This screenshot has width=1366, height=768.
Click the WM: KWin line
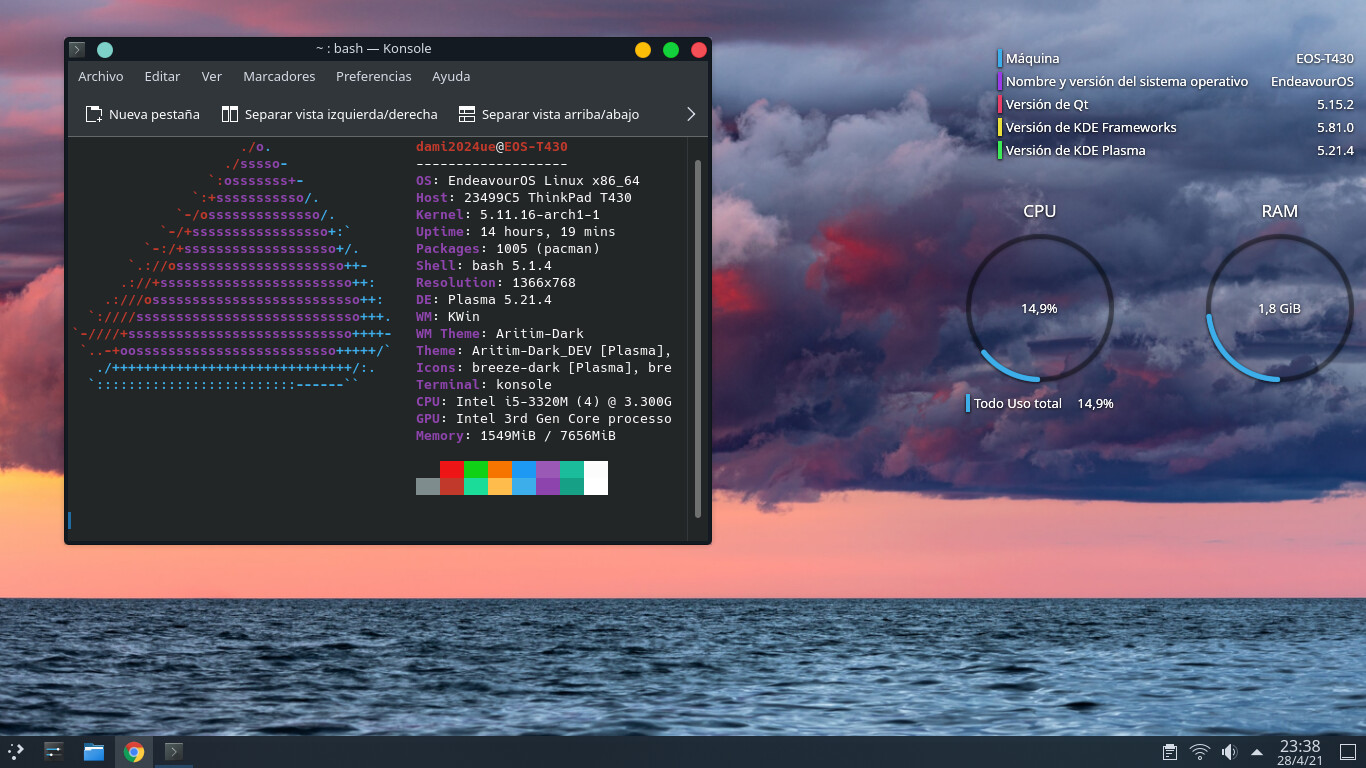pyautogui.click(x=448, y=317)
